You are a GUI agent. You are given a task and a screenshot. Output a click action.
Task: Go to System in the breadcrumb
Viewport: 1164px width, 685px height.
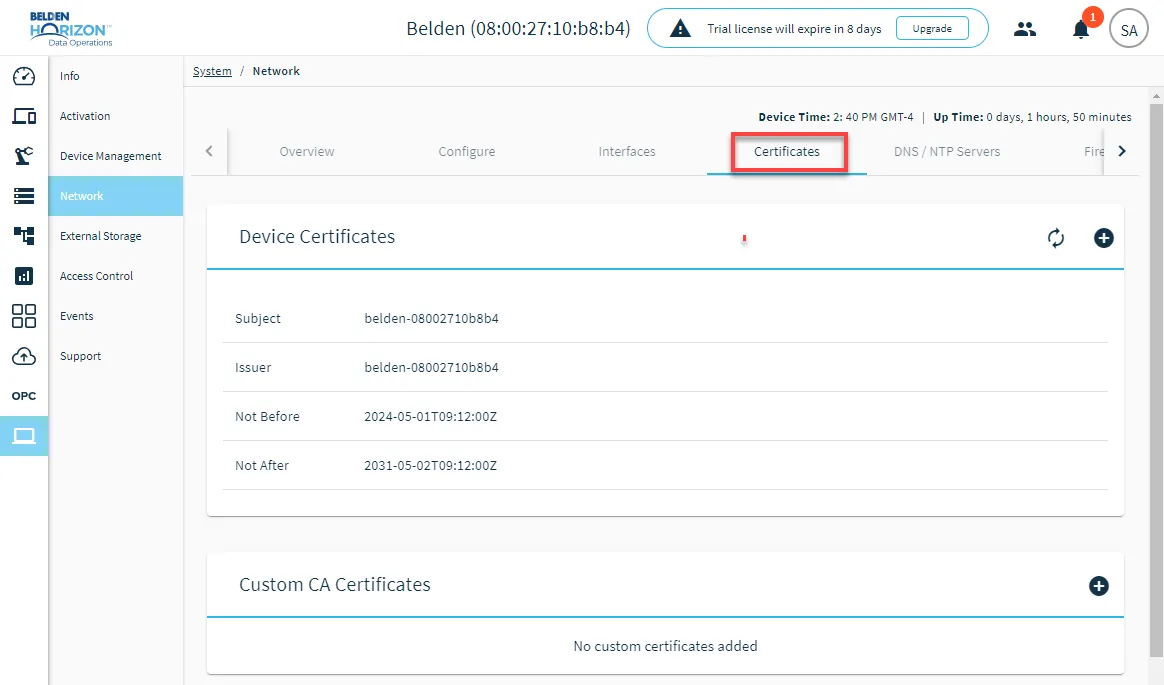coord(212,71)
